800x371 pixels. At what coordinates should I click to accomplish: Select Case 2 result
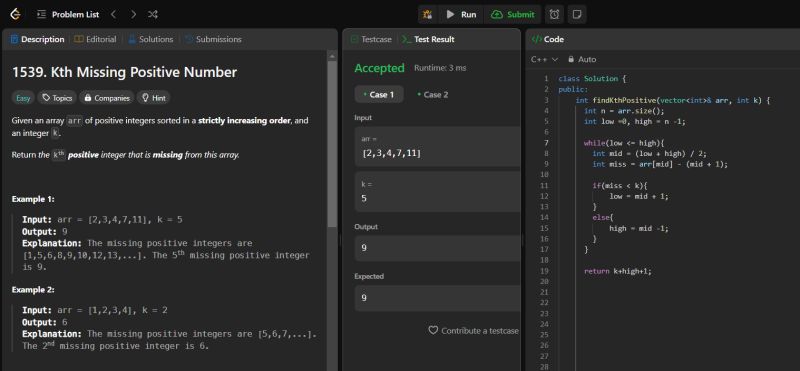point(432,94)
